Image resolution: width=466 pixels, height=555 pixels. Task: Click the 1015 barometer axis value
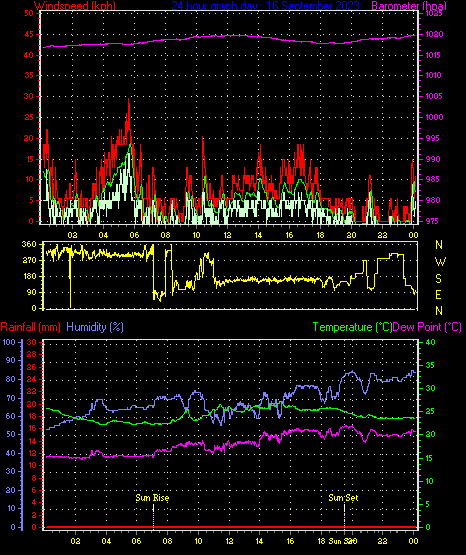[x=434, y=55]
